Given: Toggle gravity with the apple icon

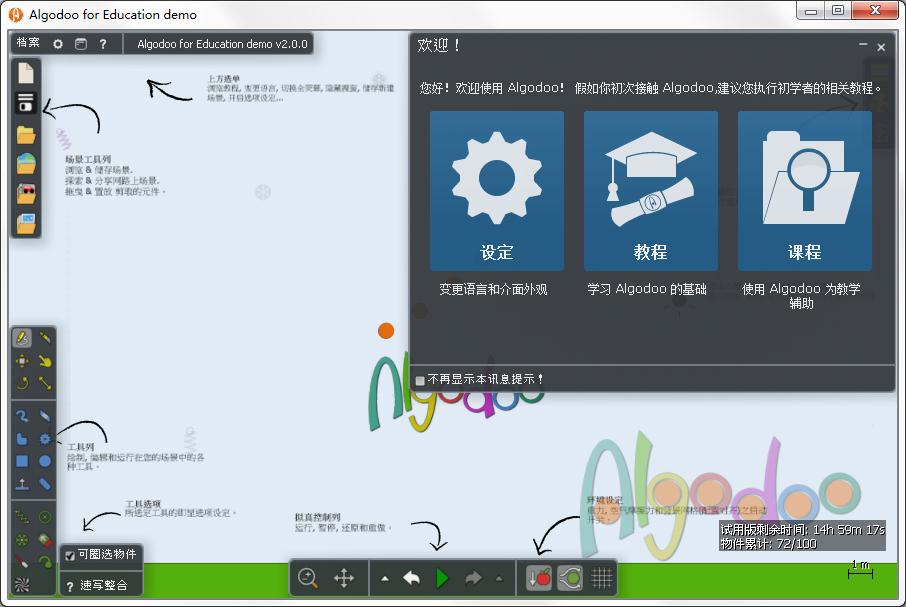Looking at the screenshot, I should point(539,578).
